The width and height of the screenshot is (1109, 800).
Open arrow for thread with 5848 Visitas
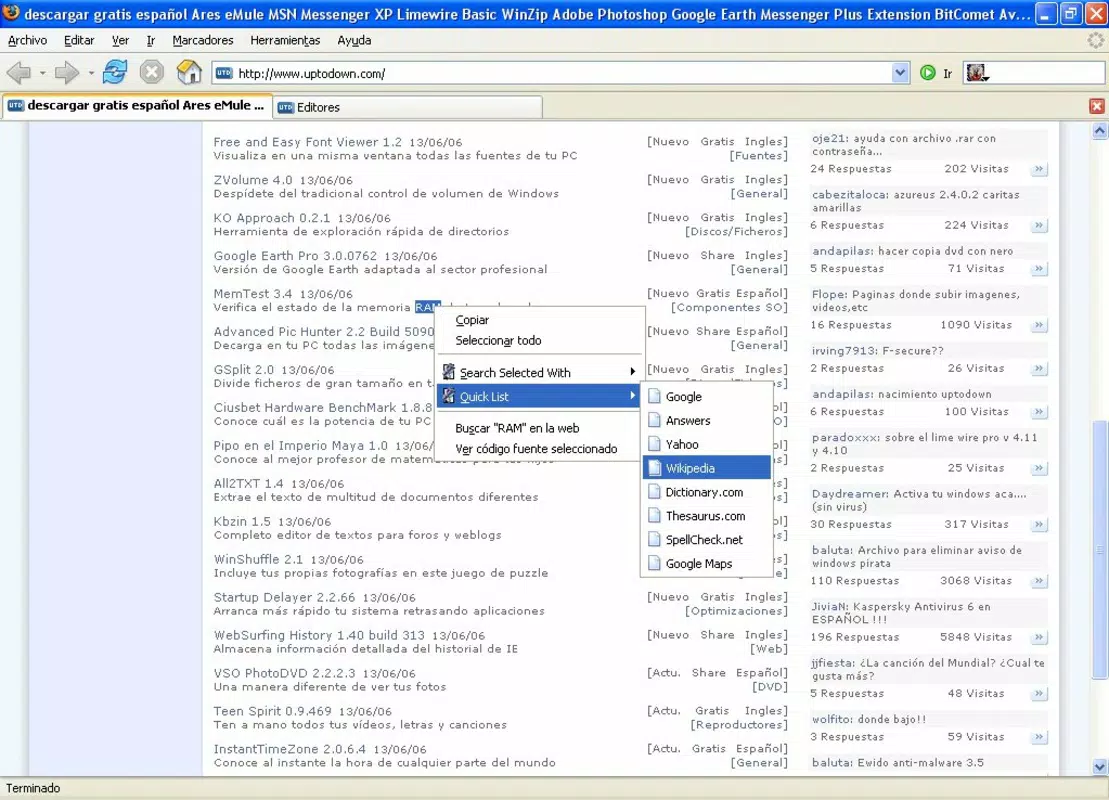(x=1038, y=637)
